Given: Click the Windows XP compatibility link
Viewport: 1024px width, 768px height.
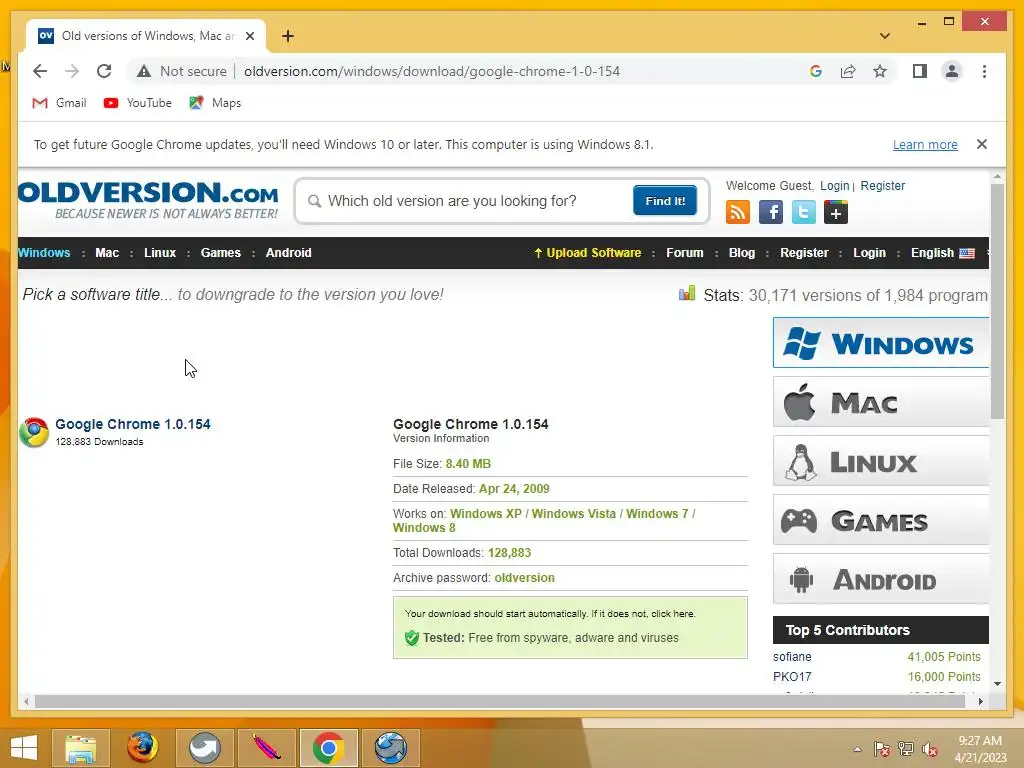Looking at the screenshot, I should click(486, 513).
